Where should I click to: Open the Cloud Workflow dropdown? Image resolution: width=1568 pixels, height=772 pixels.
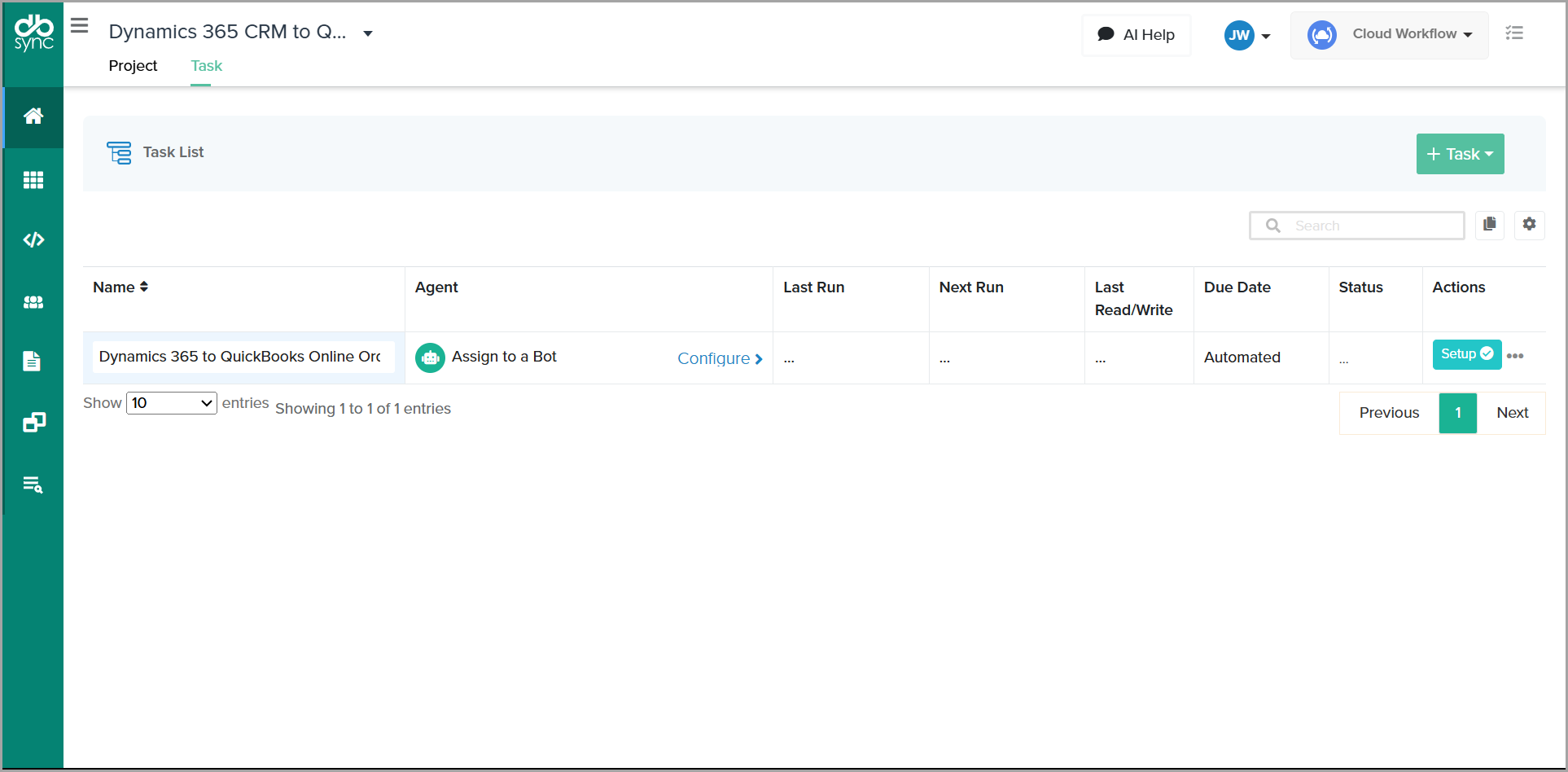[1389, 34]
